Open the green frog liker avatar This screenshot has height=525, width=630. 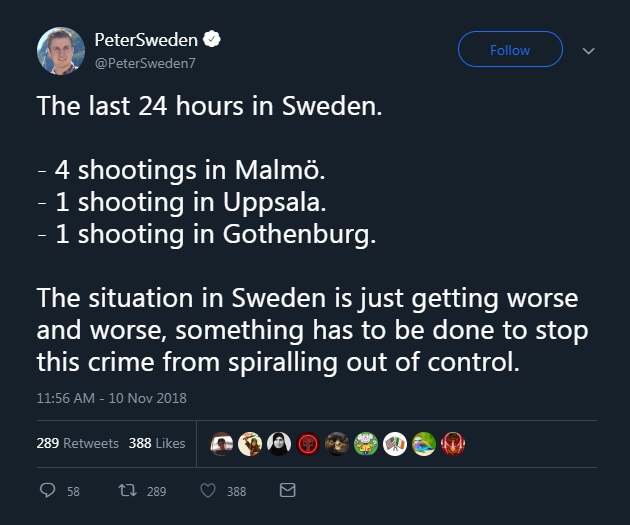[366, 443]
